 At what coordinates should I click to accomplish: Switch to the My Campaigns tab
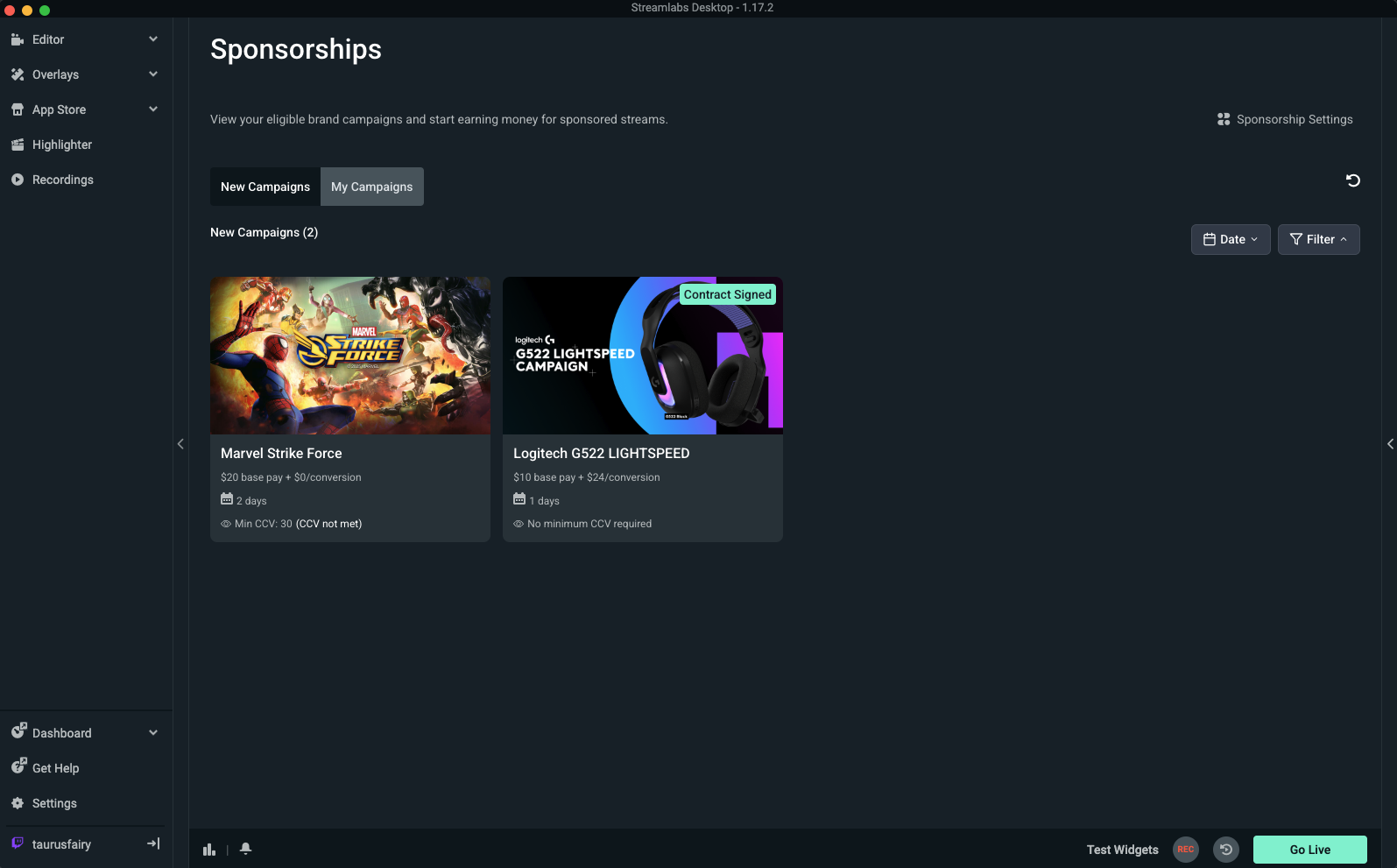click(x=372, y=187)
